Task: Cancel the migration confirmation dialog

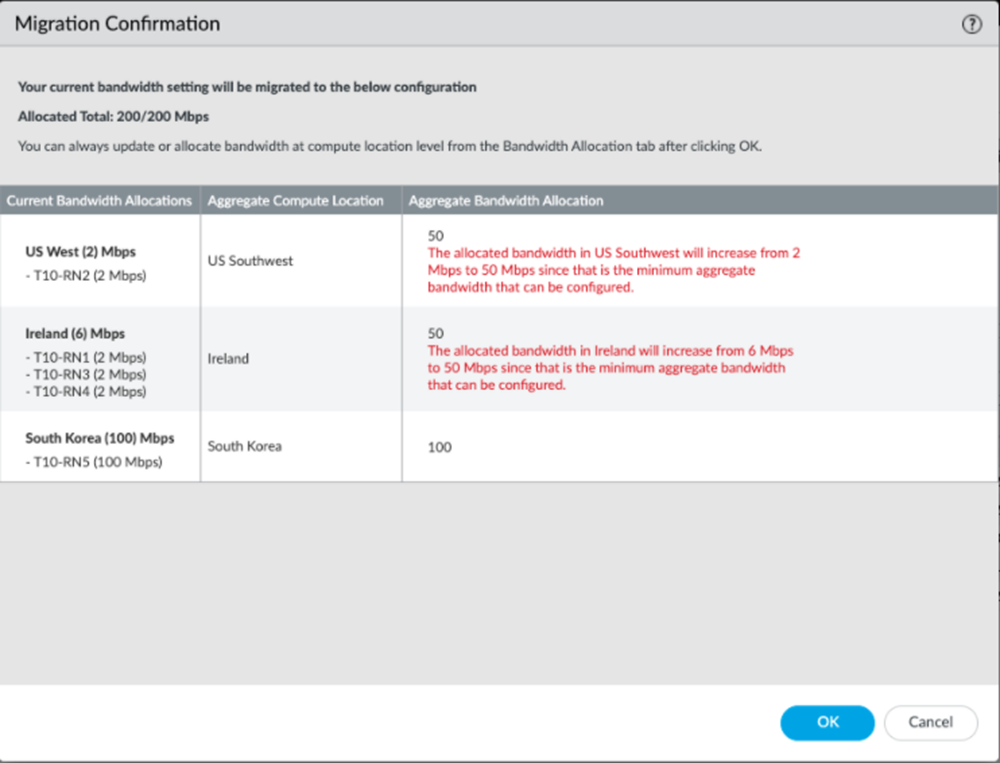Action: tap(930, 722)
